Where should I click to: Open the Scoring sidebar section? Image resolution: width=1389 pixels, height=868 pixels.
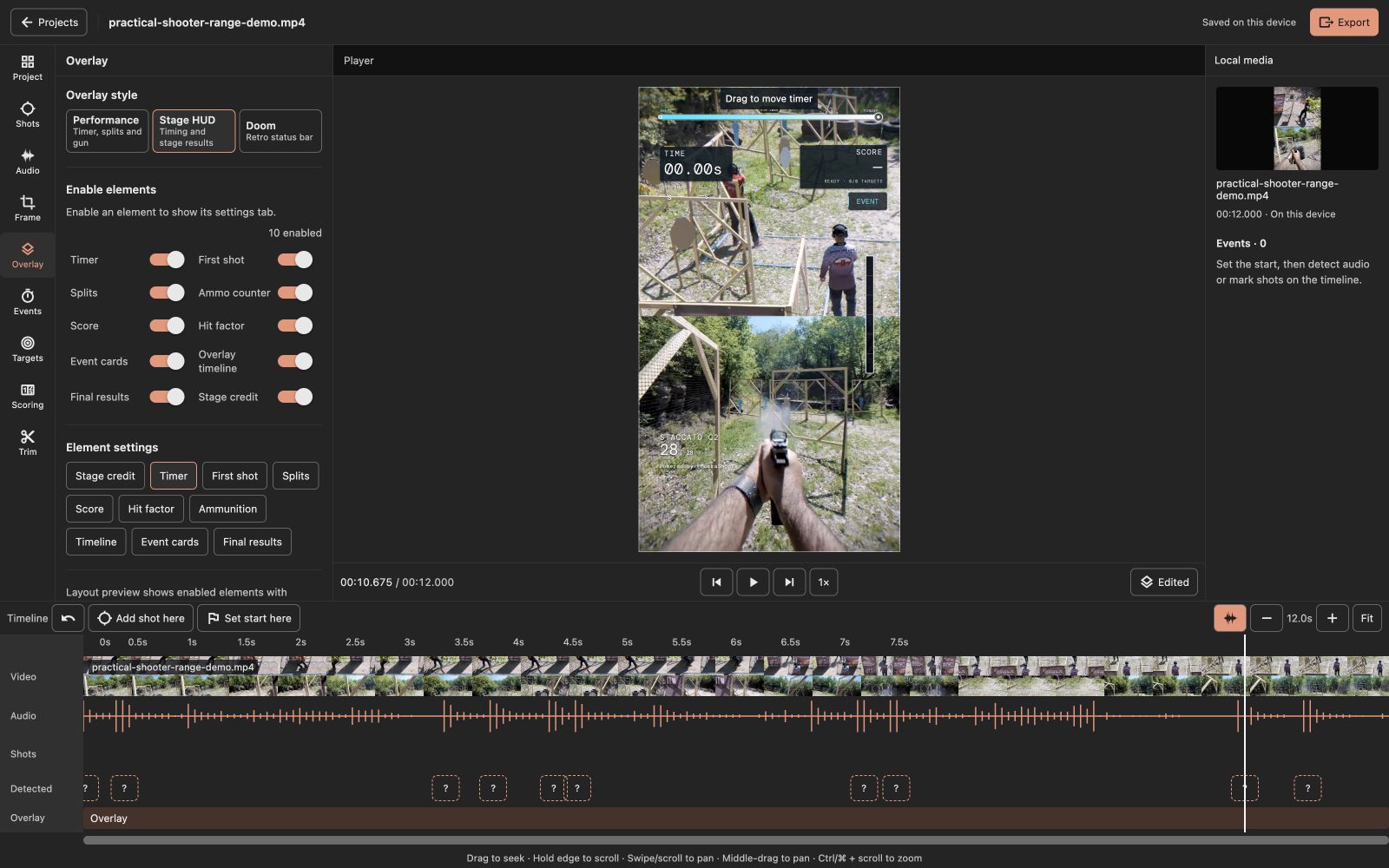28,397
